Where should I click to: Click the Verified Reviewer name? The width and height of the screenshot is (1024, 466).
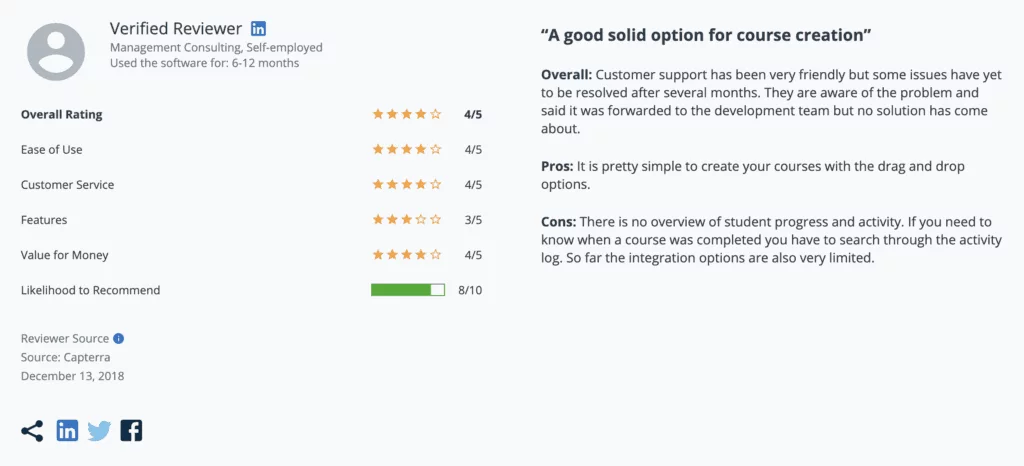pyautogui.click(x=176, y=29)
